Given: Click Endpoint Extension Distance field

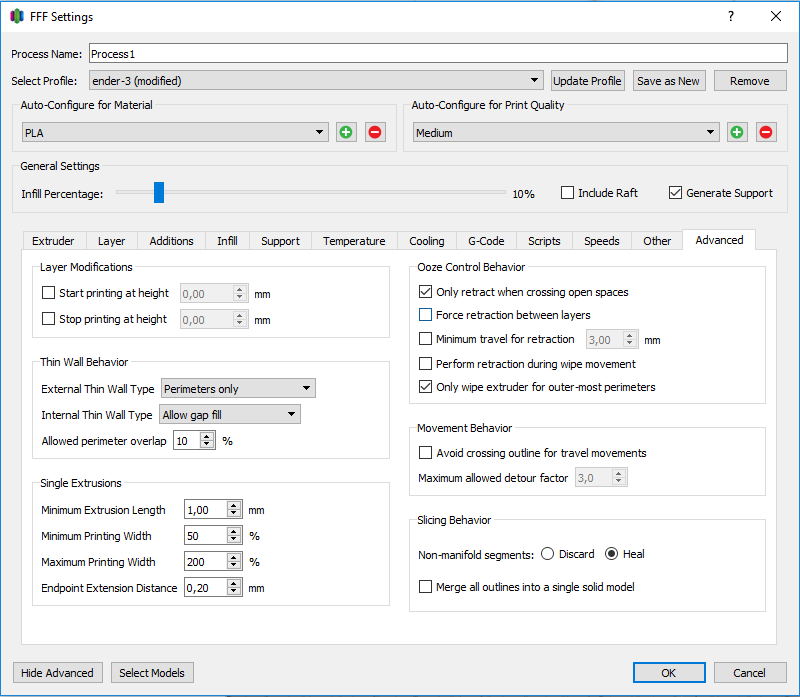Looking at the screenshot, I should [x=205, y=588].
